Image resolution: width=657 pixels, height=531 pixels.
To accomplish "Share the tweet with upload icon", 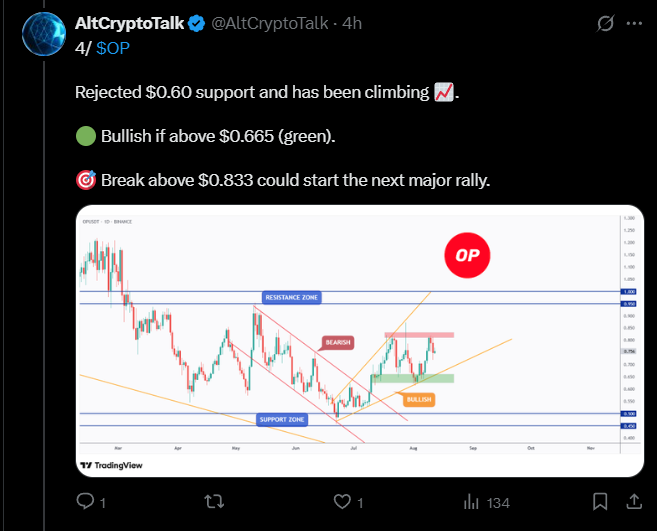I will click(634, 501).
